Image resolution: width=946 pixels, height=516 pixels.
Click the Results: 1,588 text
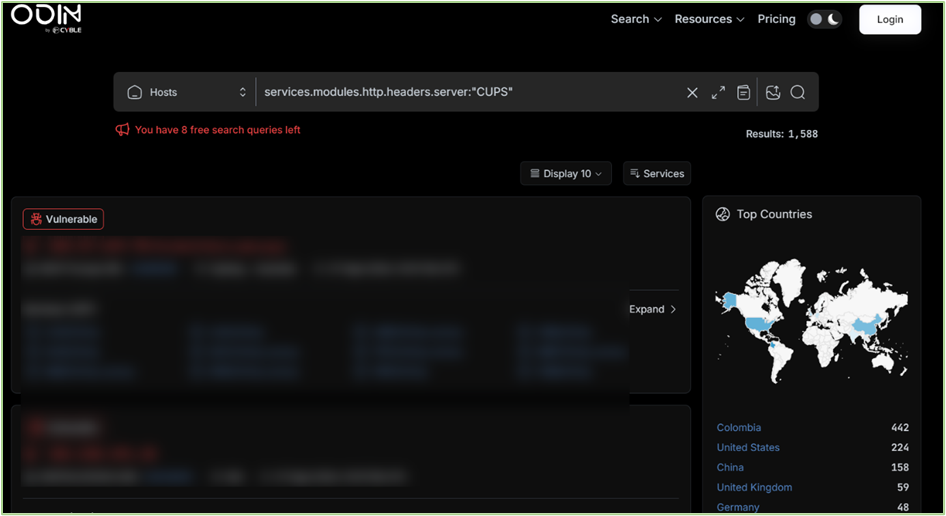tap(782, 134)
